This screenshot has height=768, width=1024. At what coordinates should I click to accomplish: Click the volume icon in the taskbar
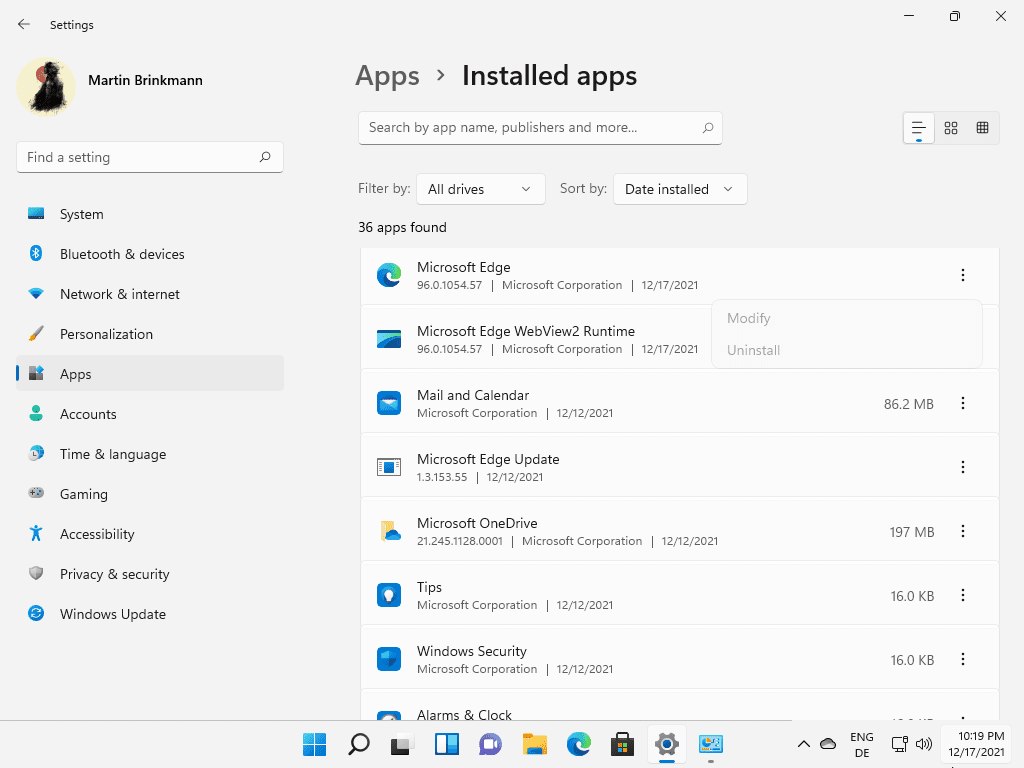click(924, 744)
